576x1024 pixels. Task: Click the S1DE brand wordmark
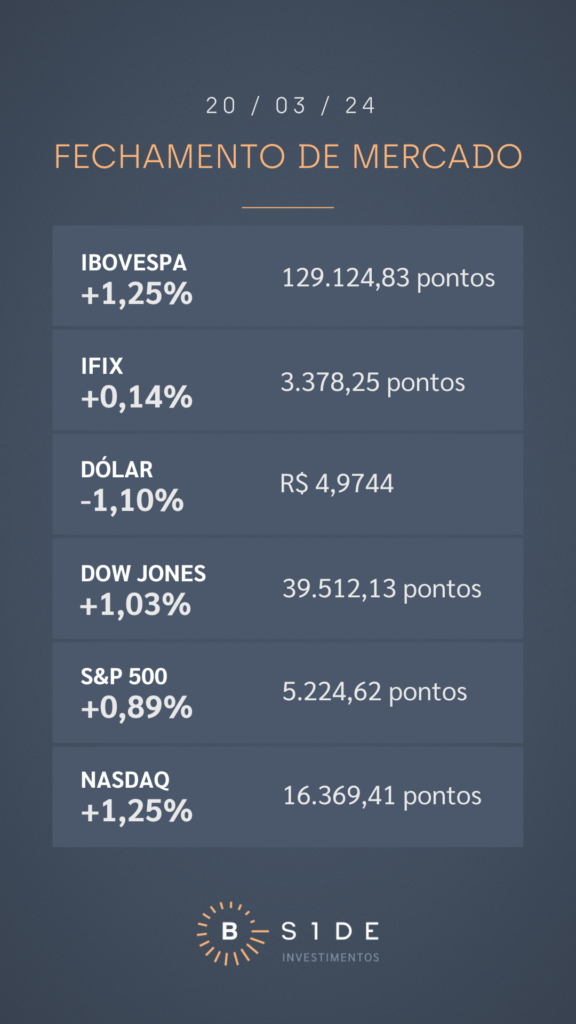point(331,932)
